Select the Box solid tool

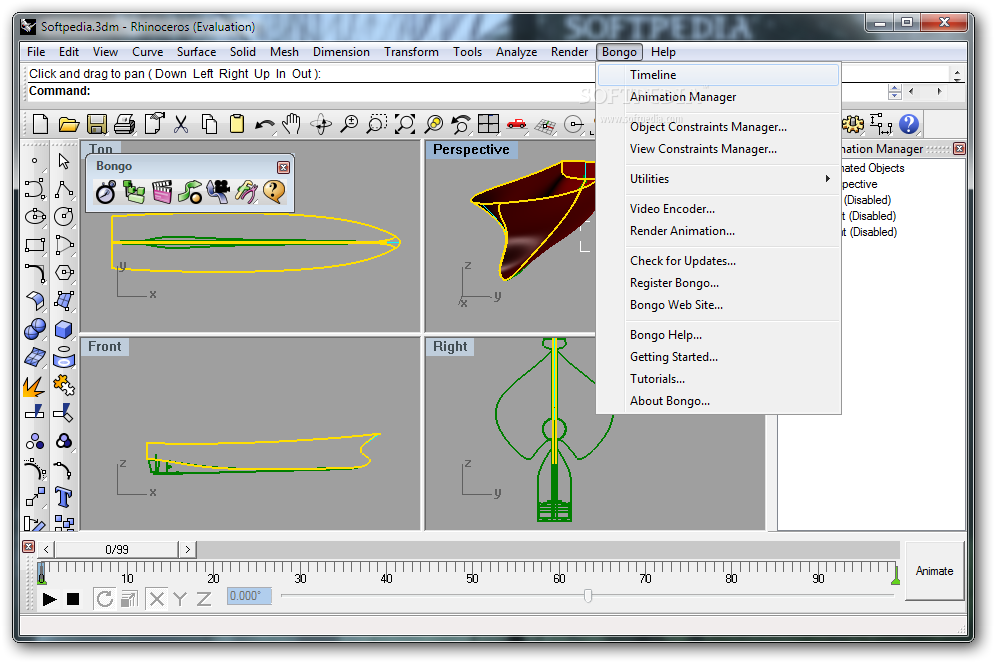coord(63,329)
